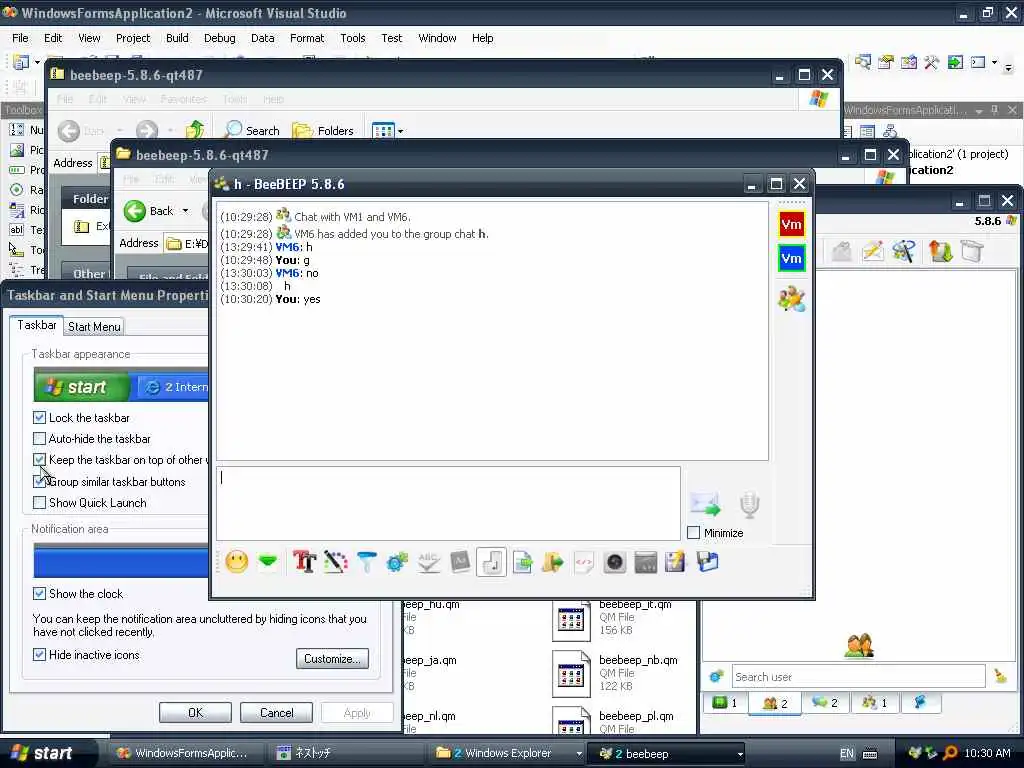
Task: Enable Show Quick Launch checkbox
Action: pyautogui.click(x=39, y=502)
